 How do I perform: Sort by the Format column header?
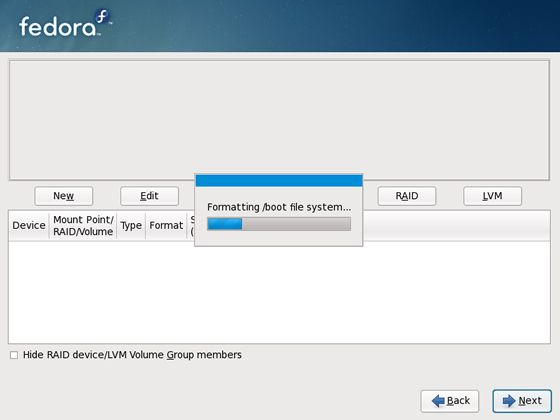pos(166,225)
